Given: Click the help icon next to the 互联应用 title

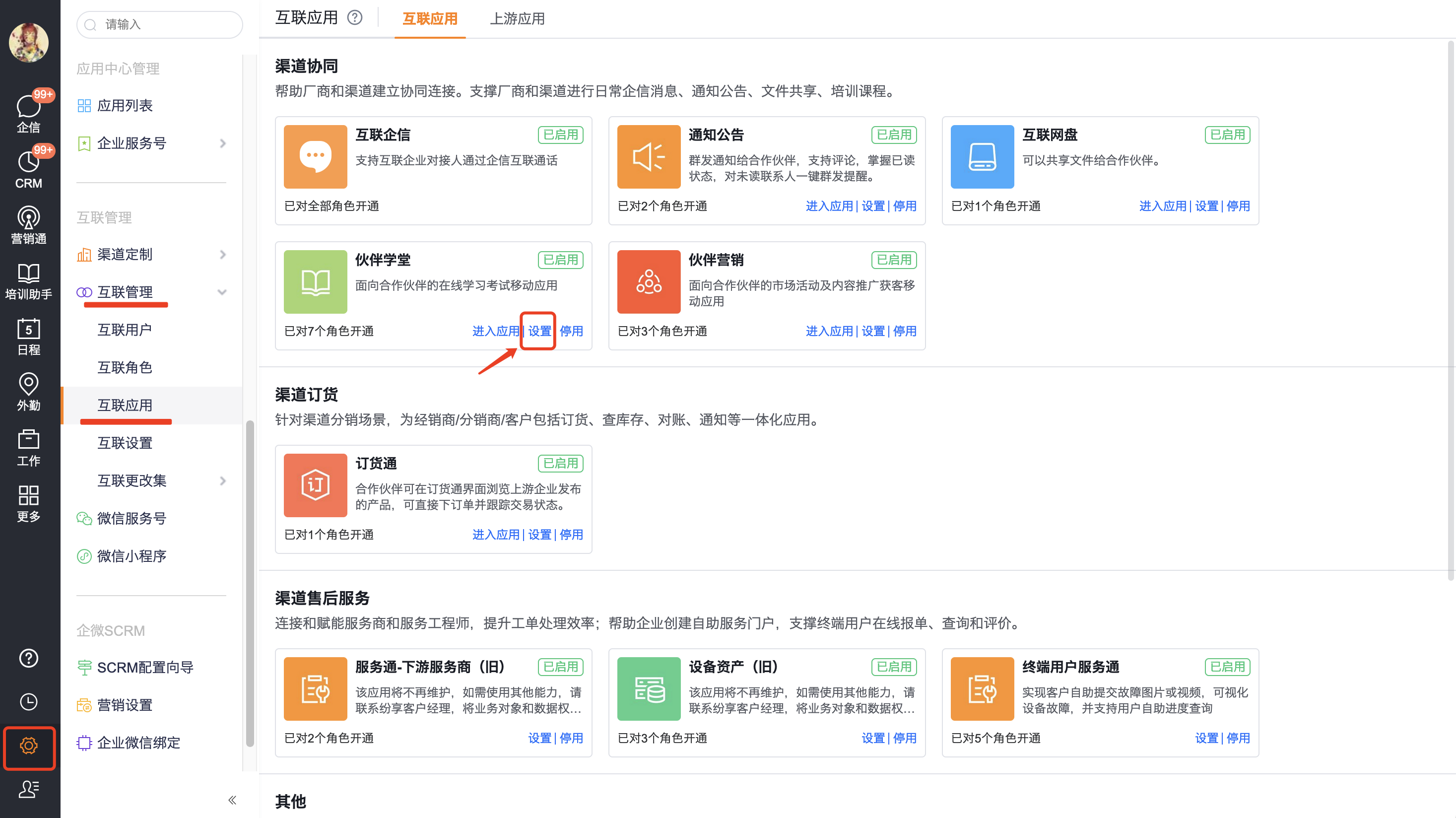Looking at the screenshot, I should tap(354, 17).
